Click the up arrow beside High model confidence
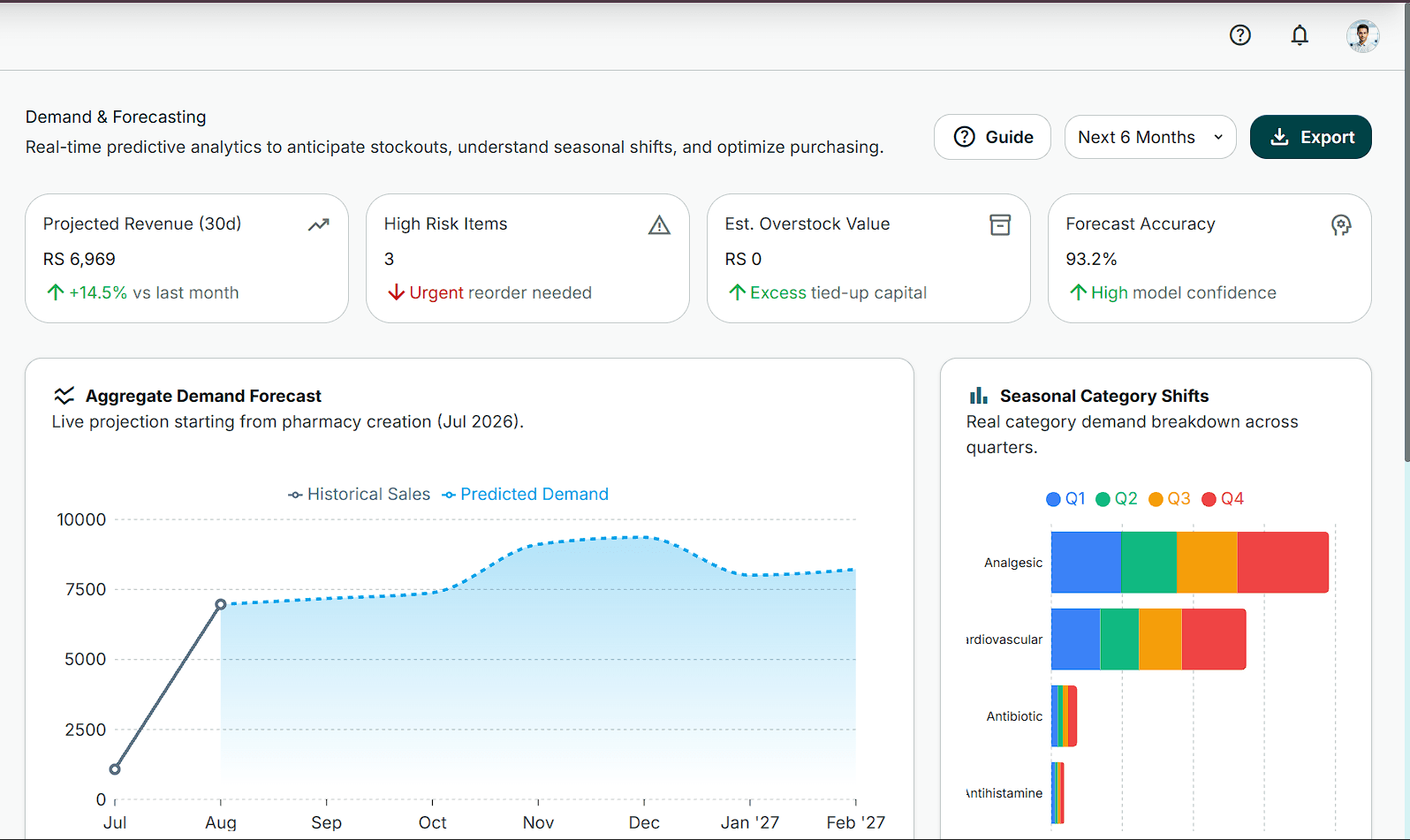 [1079, 292]
